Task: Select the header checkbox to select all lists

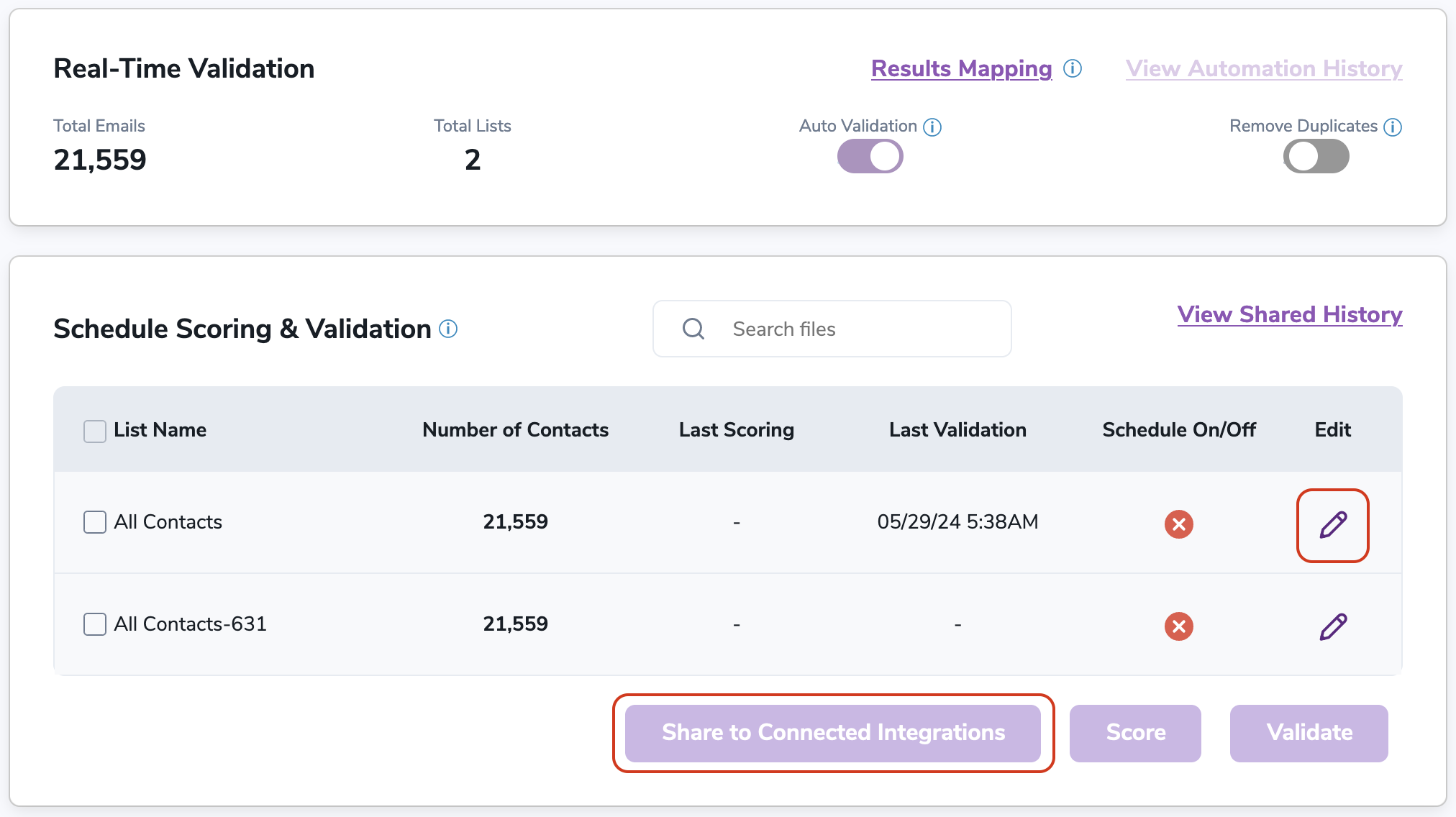Action: (x=94, y=430)
